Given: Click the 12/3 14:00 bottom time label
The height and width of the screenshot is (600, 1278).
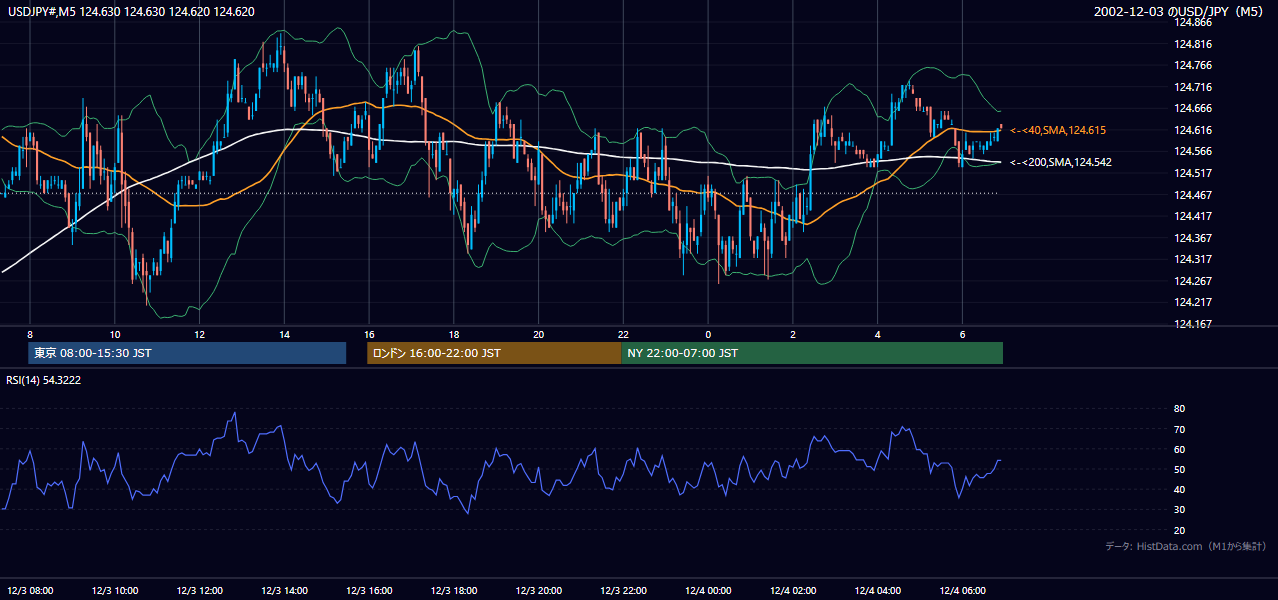Looking at the screenshot, I should pyautogui.click(x=284, y=590).
